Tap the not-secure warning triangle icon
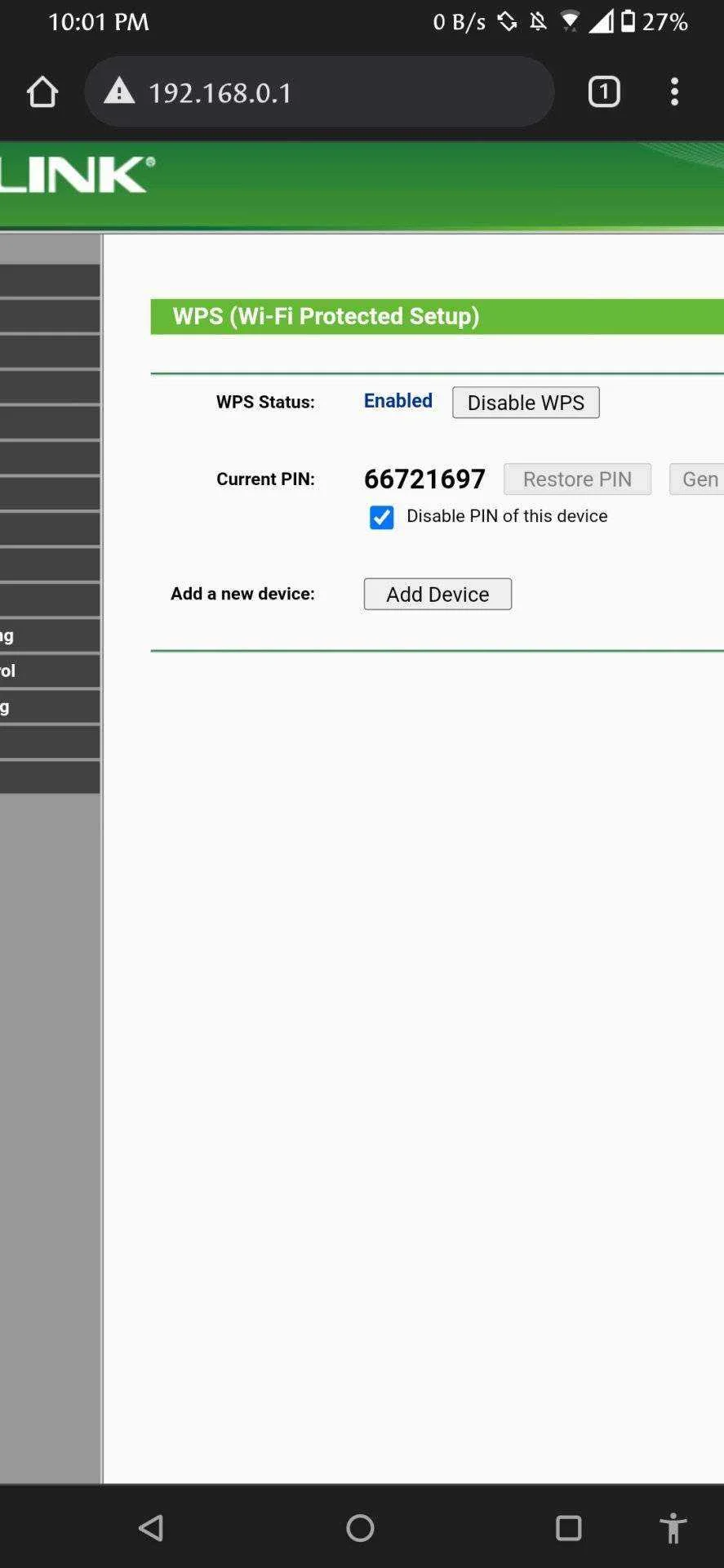This screenshot has width=724, height=1568. [119, 91]
